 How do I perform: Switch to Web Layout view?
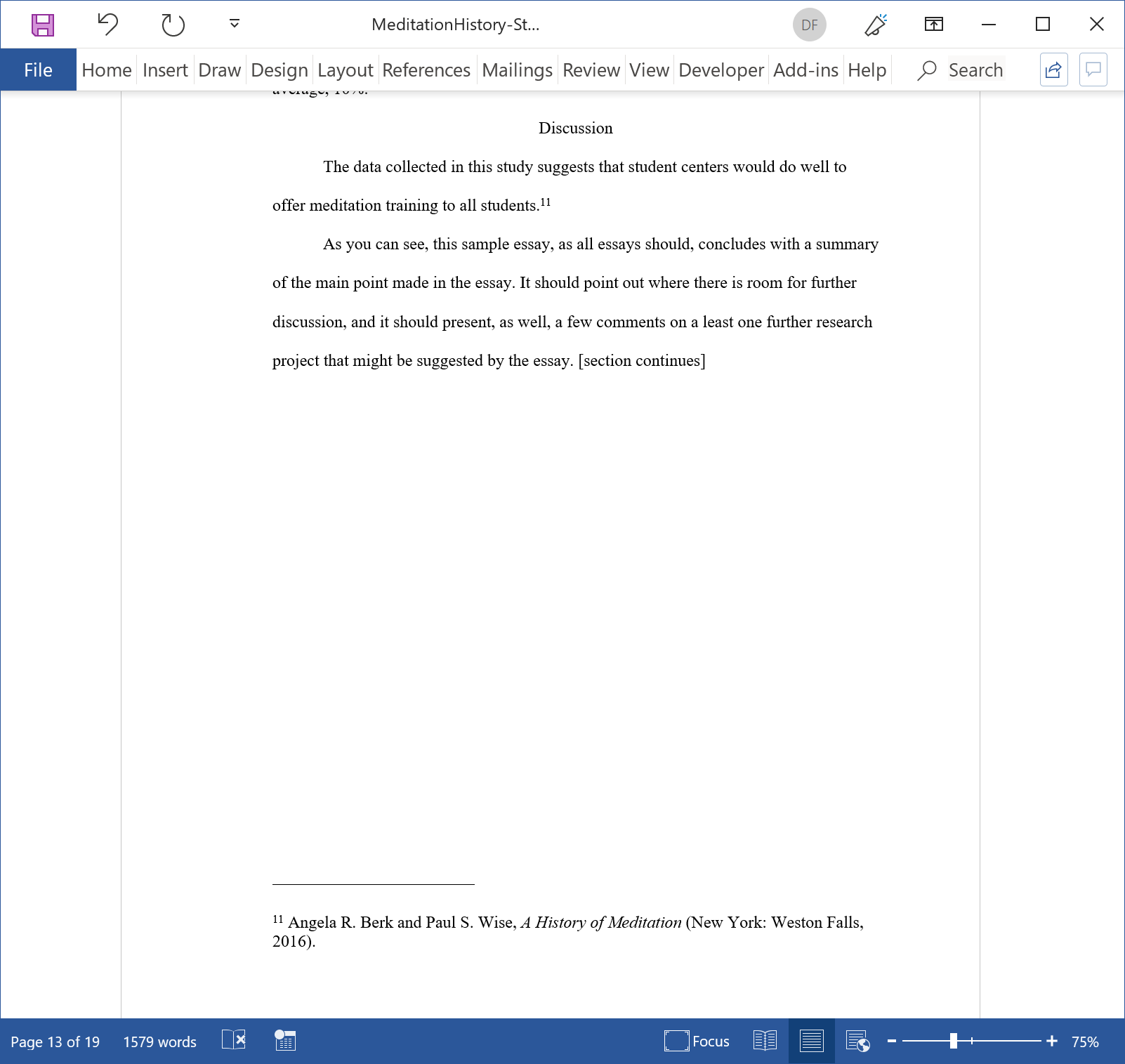[x=857, y=1041]
